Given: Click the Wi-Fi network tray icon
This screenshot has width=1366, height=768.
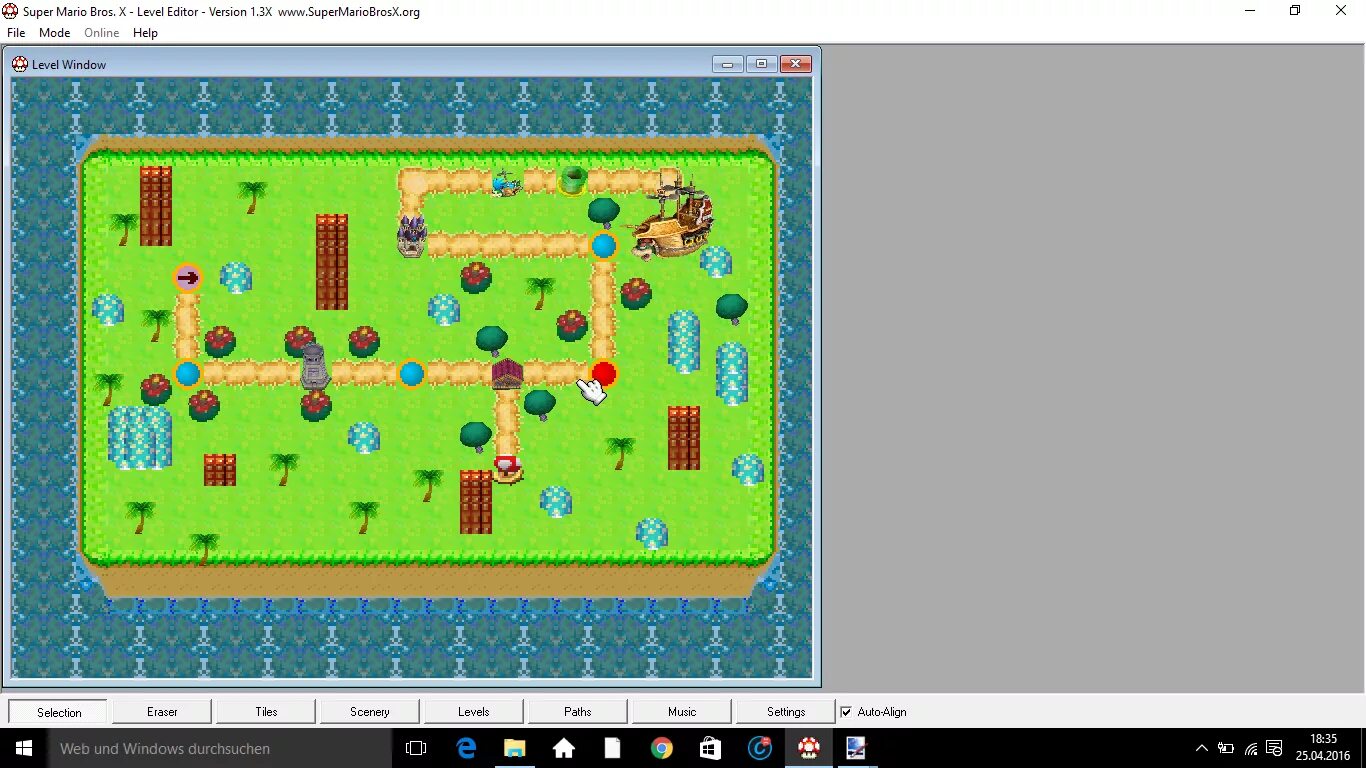Looking at the screenshot, I should click(x=1251, y=748).
